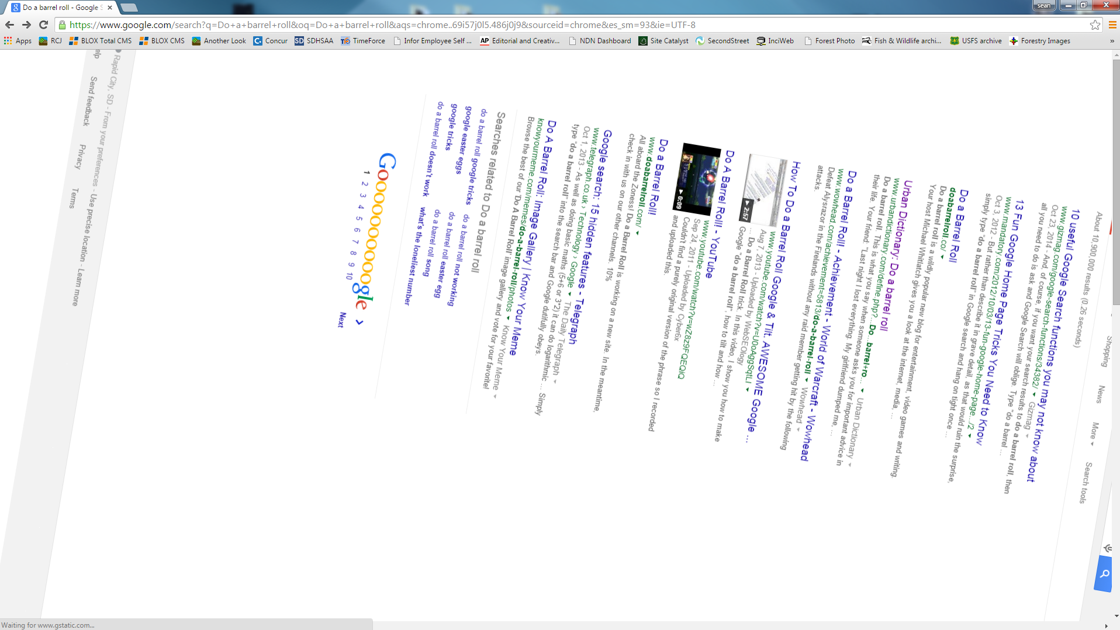This screenshot has height=630, width=1120.
Task: Expand the rotated 'More' search filter dropdown
Action: point(1093,435)
